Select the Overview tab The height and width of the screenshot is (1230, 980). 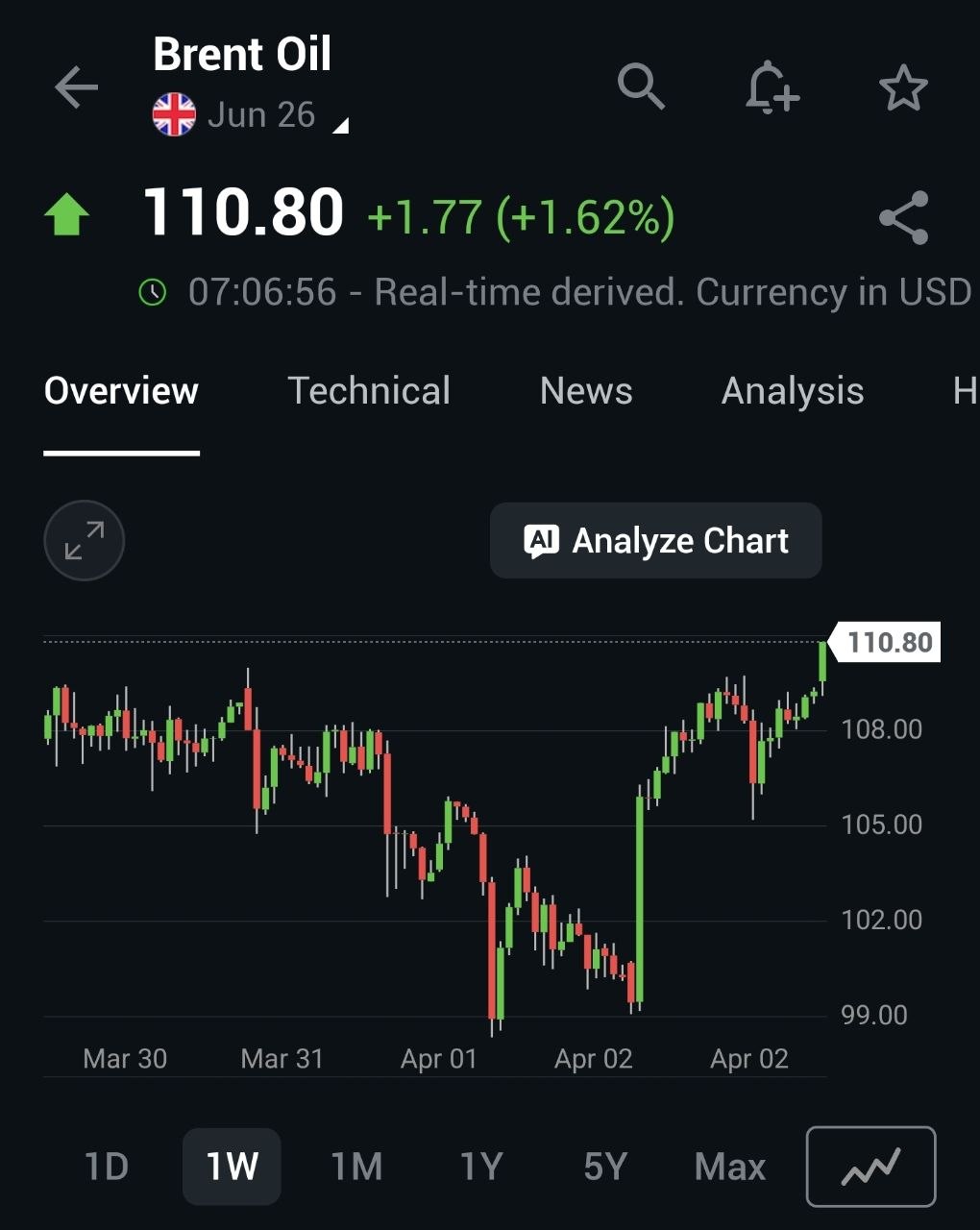[x=121, y=391]
